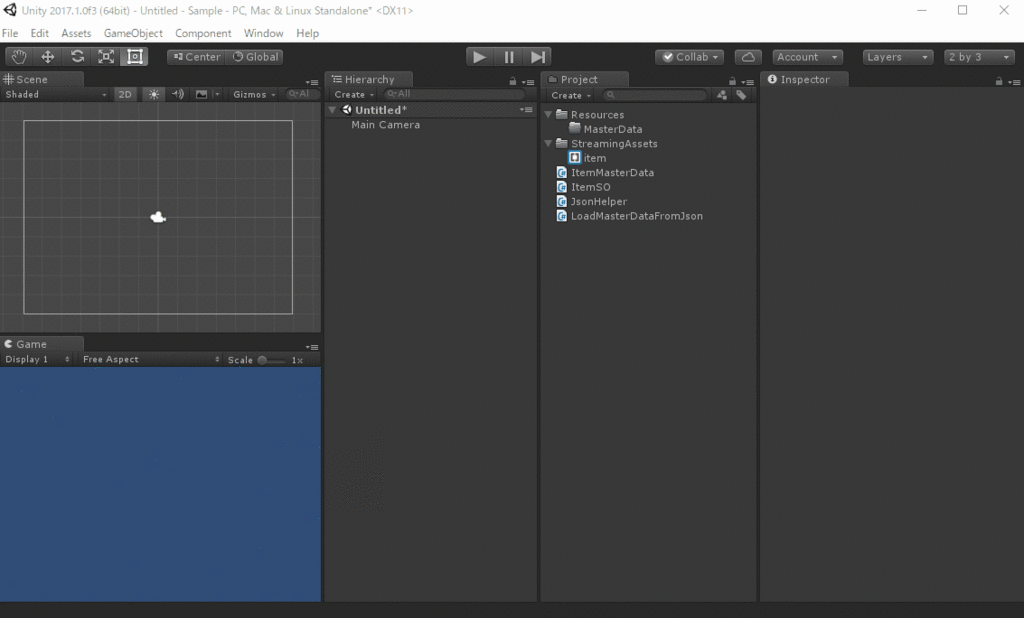Open the Layers dropdown

897,57
